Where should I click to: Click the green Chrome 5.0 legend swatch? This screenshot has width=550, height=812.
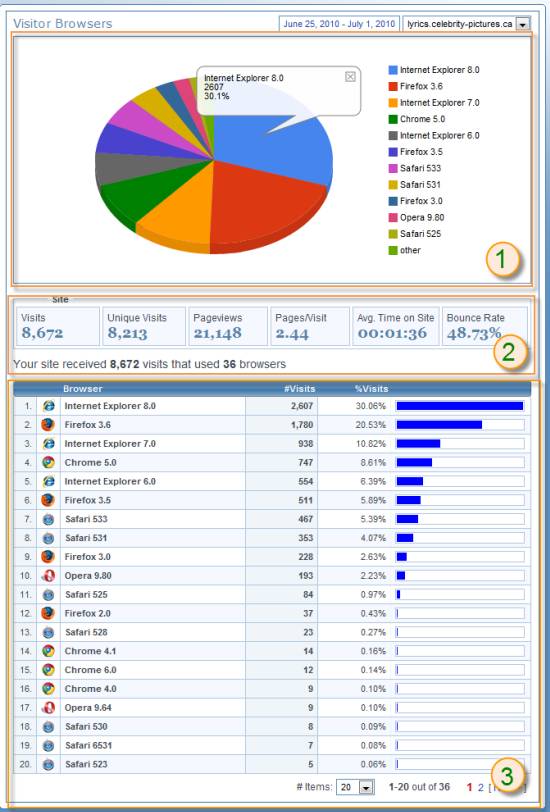point(393,119)
